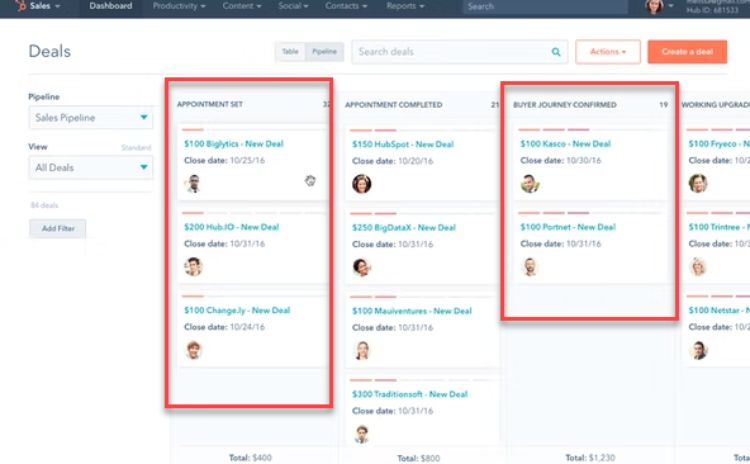
Task: Expand the Content menu
Action: tap(242, 6)
